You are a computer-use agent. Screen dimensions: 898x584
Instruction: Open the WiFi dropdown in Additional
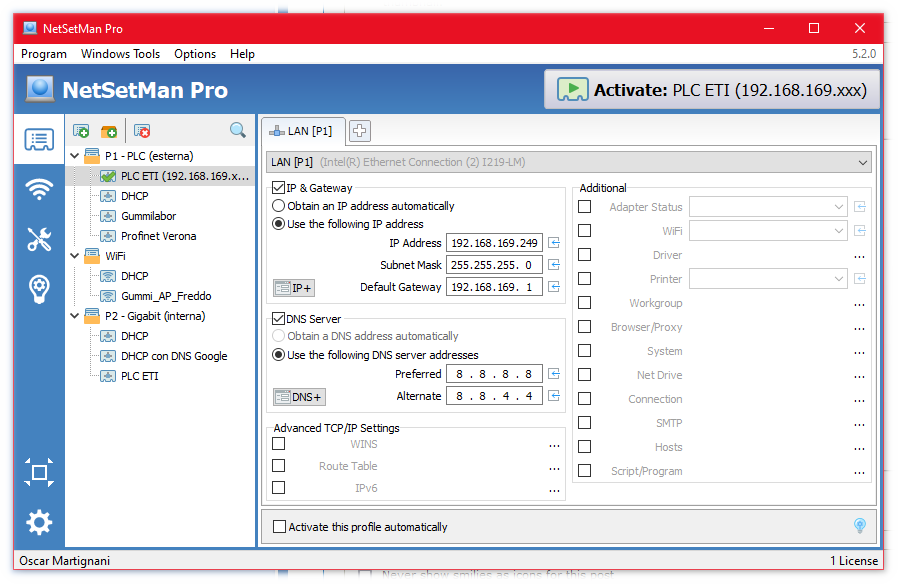[x=768, y=231]
